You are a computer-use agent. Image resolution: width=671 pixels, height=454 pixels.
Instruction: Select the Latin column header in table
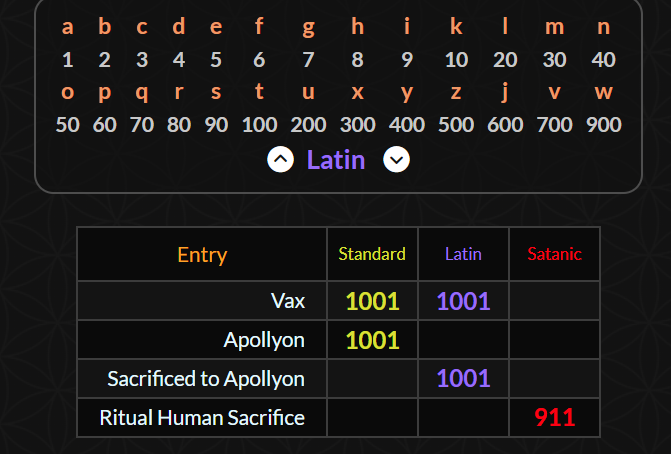pyautogui.click(x=463, y=254)
